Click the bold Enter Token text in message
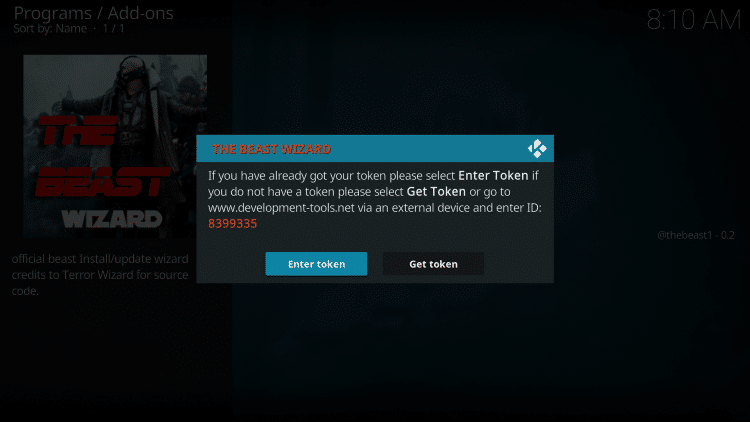Viewport: 750px width, 422px height. tap(493, 176)
